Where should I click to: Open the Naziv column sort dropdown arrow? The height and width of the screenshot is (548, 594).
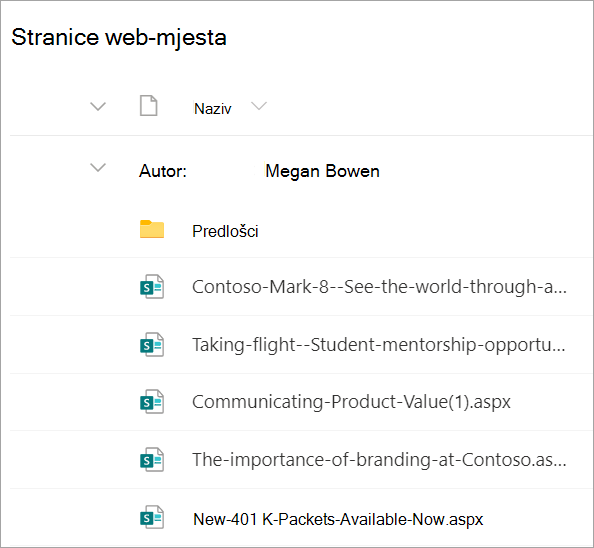pyautogui.click(x=259, y=106)
